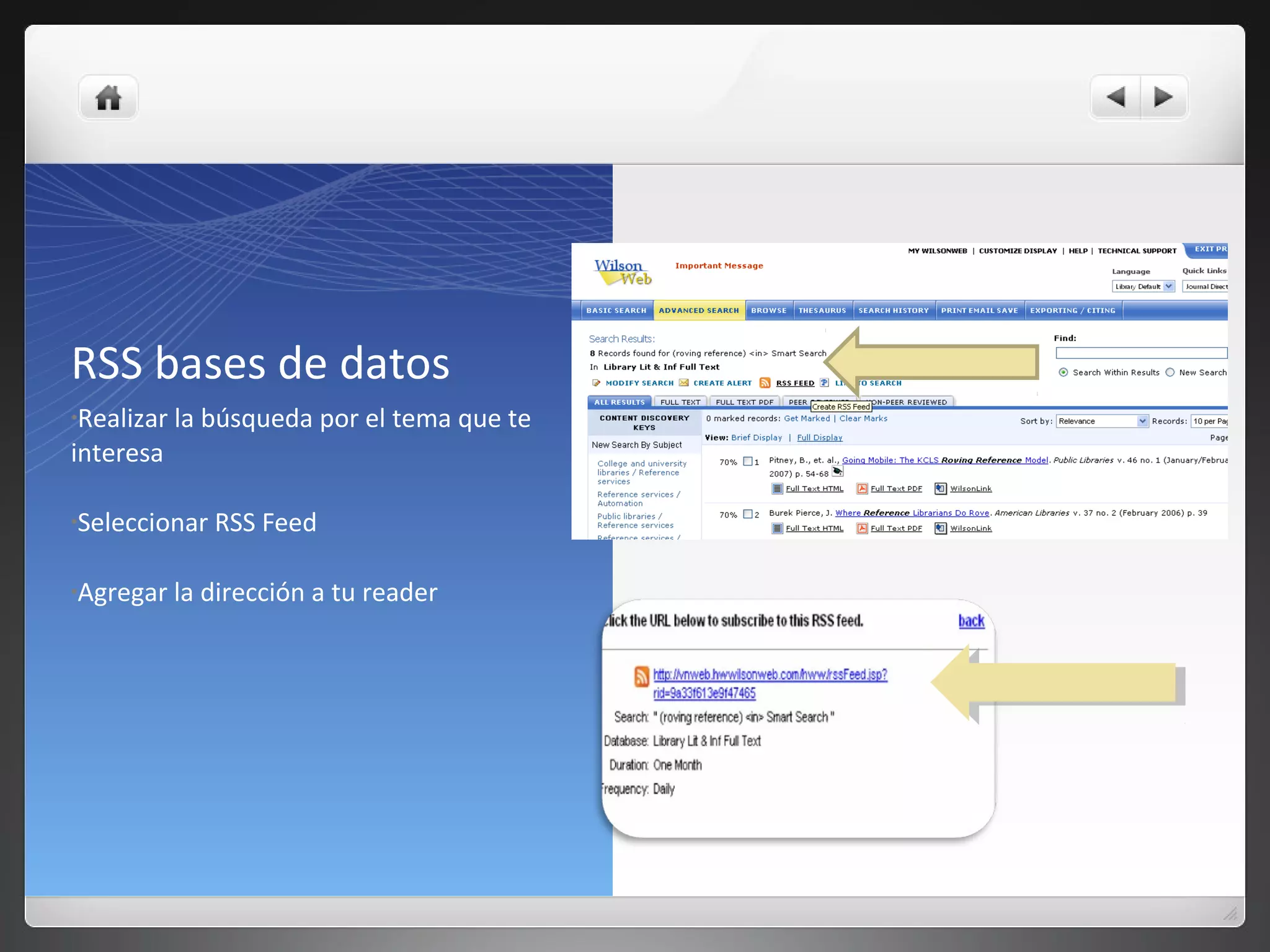Click the orange RSS Feed icon in the toolbar
The width and height of the screenshot is (1270, 952).
765,383
